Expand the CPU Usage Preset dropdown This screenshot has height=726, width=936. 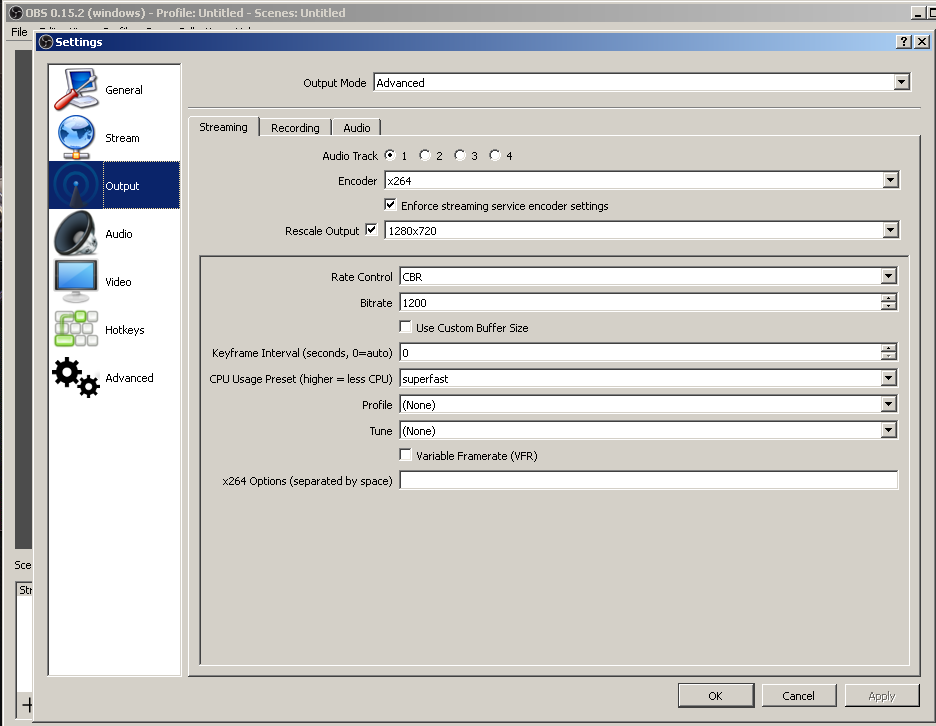[x=888, y=379]
